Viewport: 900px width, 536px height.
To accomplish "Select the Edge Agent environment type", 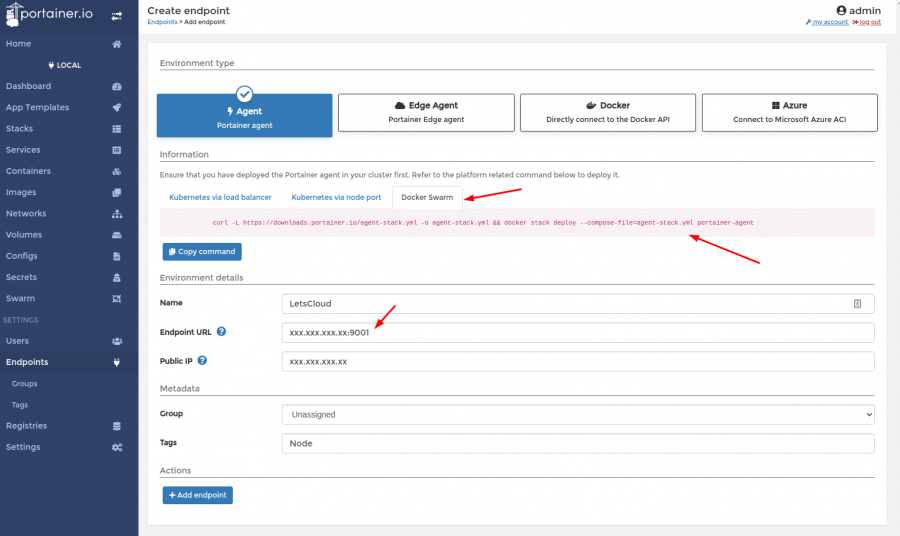I will 426,112.
